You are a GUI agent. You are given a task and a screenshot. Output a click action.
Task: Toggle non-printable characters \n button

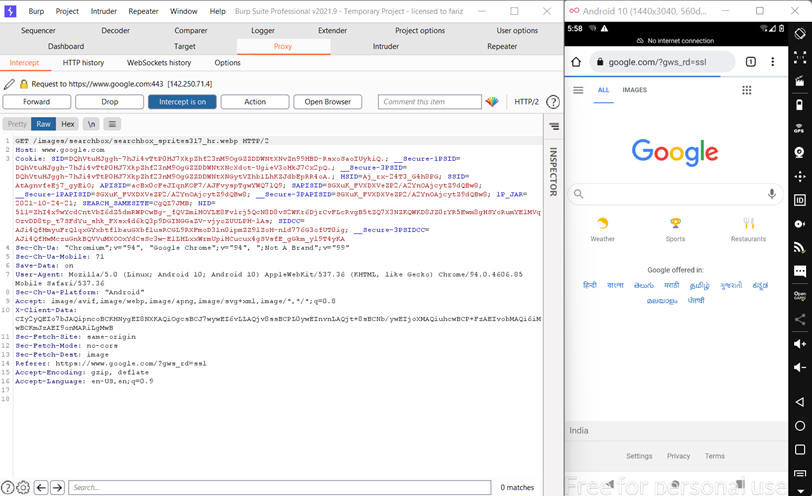tap(91, 124)
